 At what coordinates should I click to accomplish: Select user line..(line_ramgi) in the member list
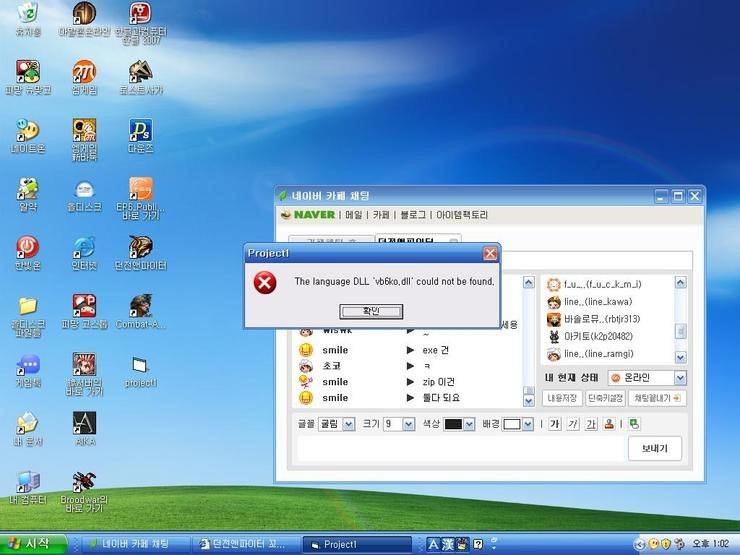tap(590, 354)
